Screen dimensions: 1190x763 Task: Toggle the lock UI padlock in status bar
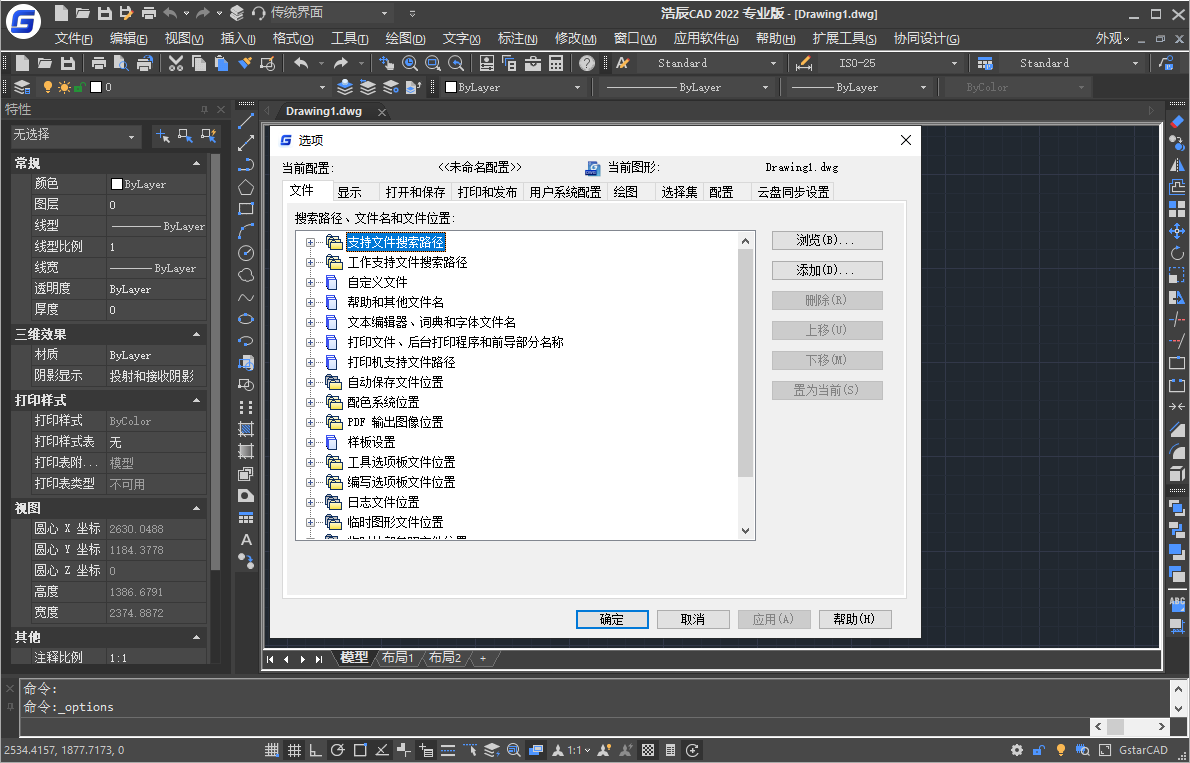pos(1039,750)
